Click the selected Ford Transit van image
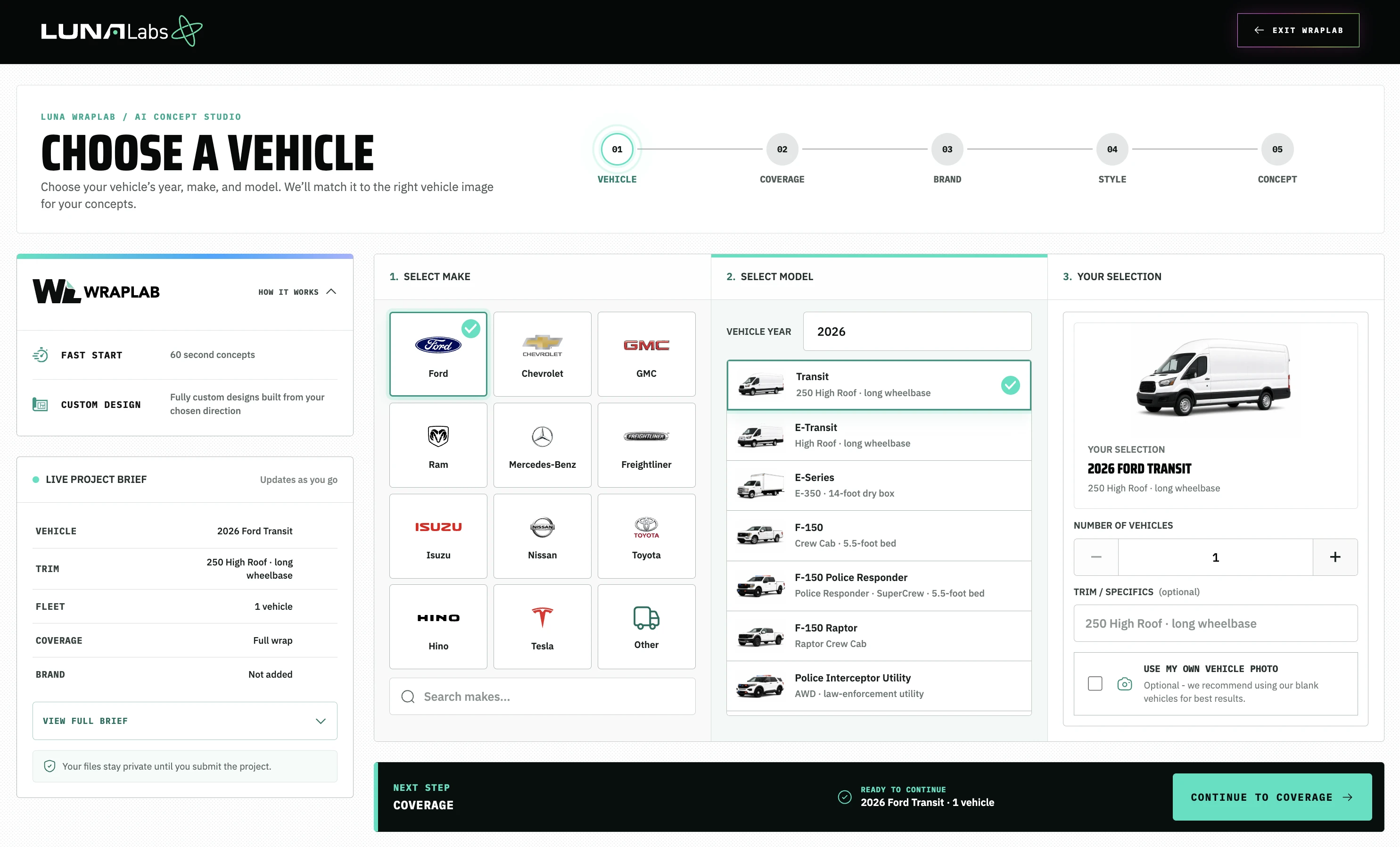This screenshot has height=847, width=1400. pyautogui.click(x=1214, y=377)
